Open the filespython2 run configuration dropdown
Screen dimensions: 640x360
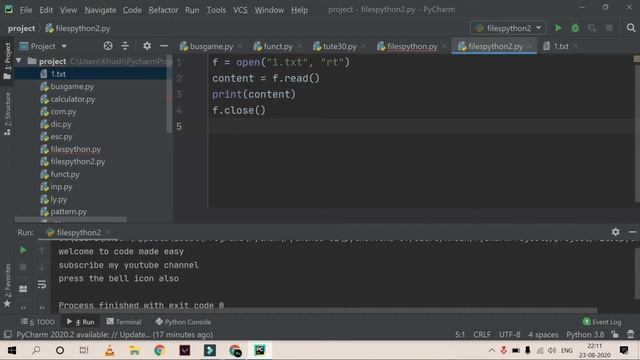pyautogui.click(x=508, y=28)
